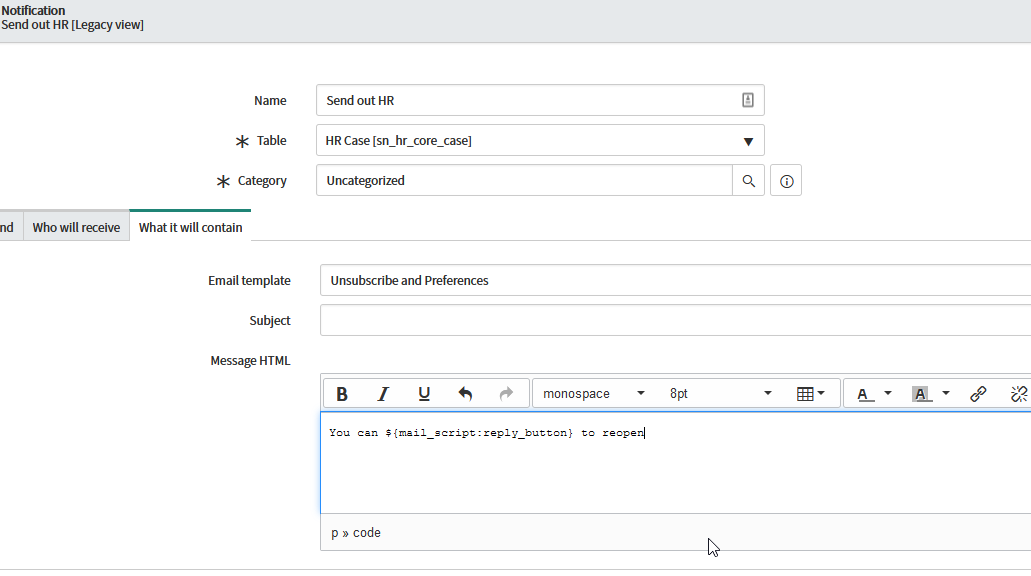Click the Category lookup magnifier icon
Image resolution: width=1031 pixels, height=576 pixels.
748,181
